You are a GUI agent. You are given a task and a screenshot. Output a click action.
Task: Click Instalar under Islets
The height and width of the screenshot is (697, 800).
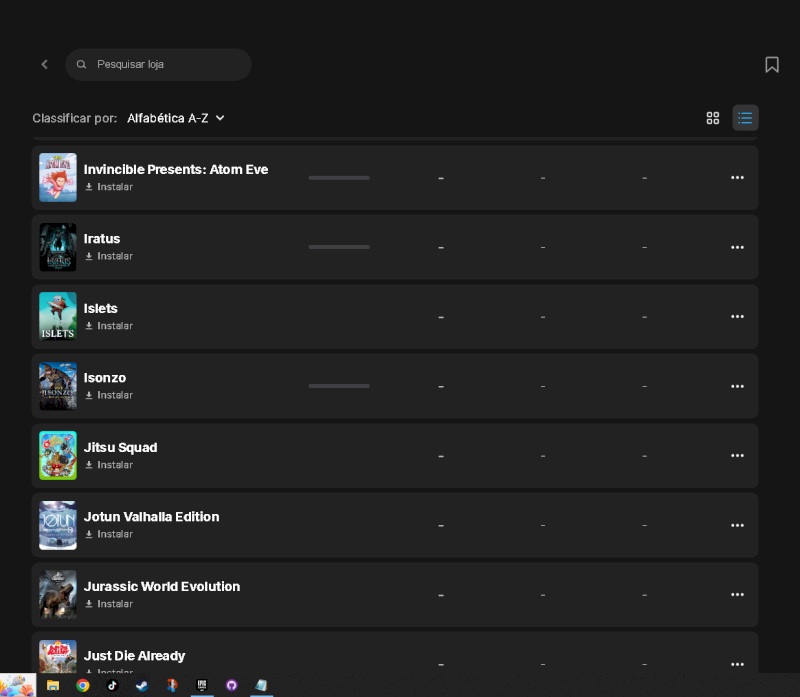109,326
